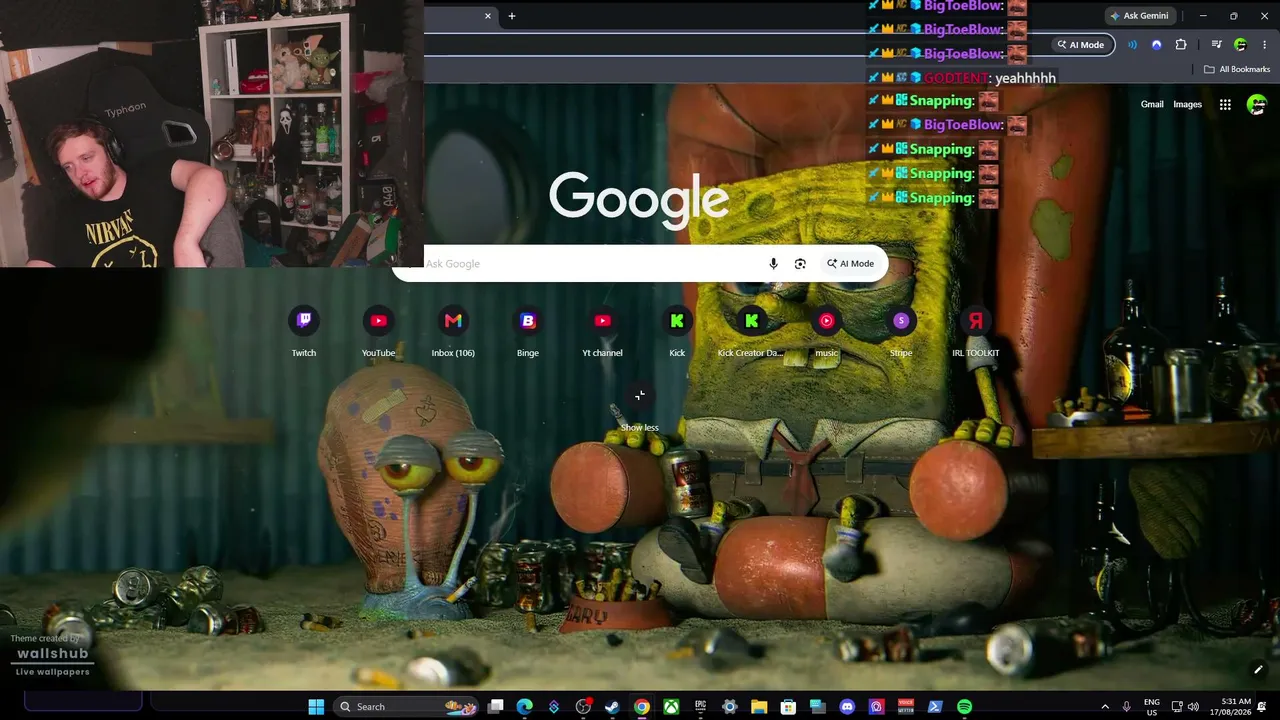Open Chrome media controls
The height and width of the screenshot is (720, 1280).
tap(1216, 45)
